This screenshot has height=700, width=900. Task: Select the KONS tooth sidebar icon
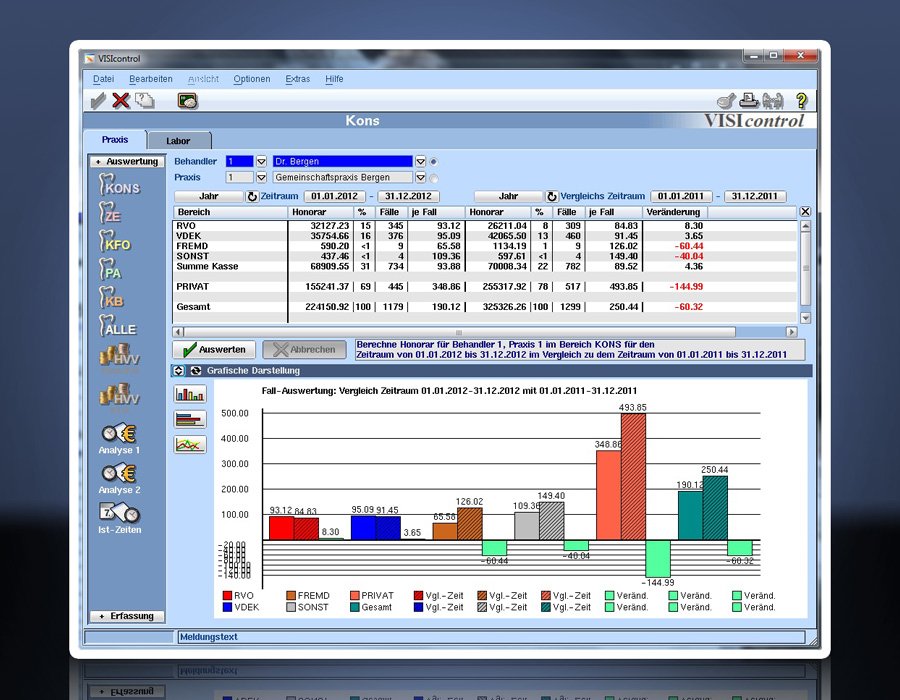[x=119, y=185]
